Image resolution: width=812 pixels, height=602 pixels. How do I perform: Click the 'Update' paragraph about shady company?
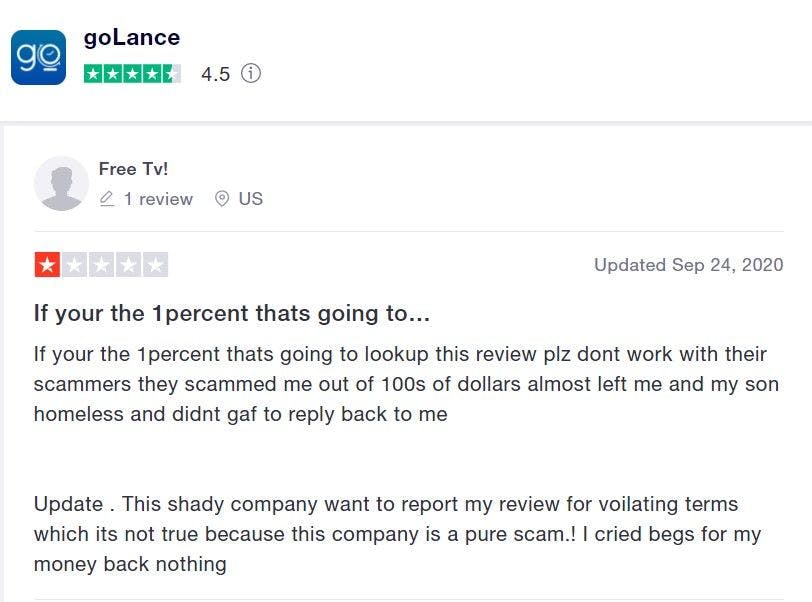397,534
